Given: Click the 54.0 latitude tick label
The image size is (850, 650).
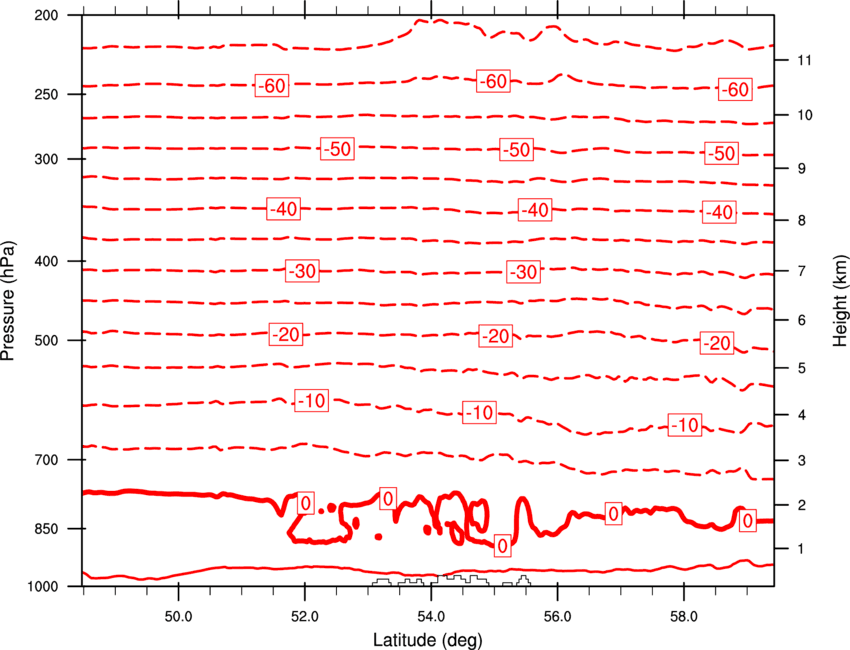Looking at the screenshot, I should [x=431, y=617].
